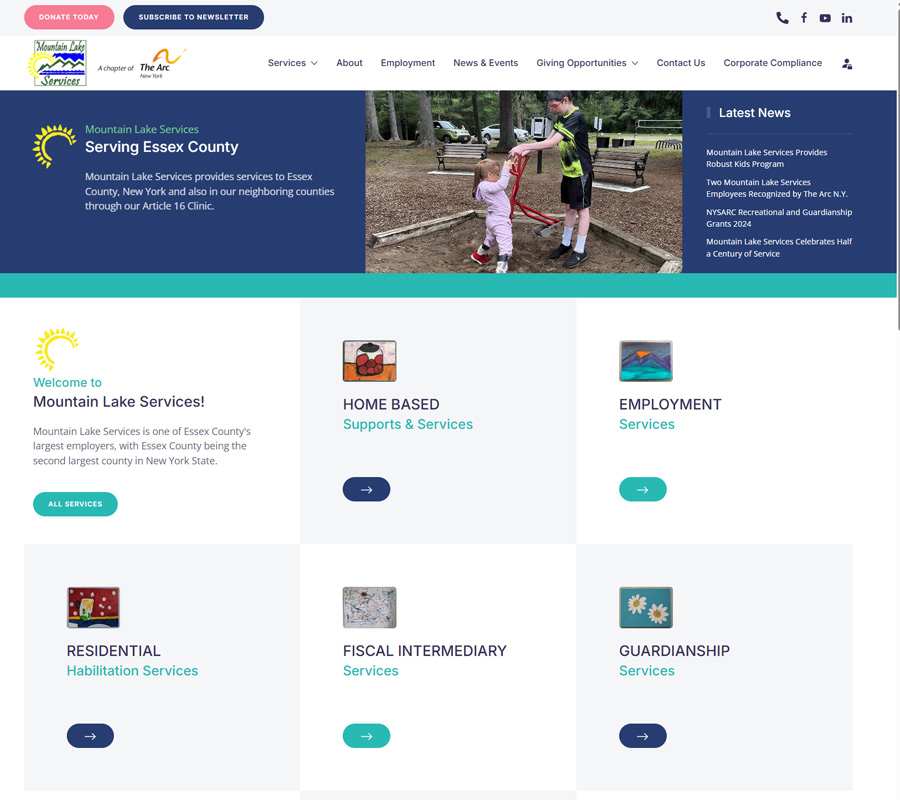
Task: Click the Guardianship Services arrow button
Action: click(x=643, y=736)
